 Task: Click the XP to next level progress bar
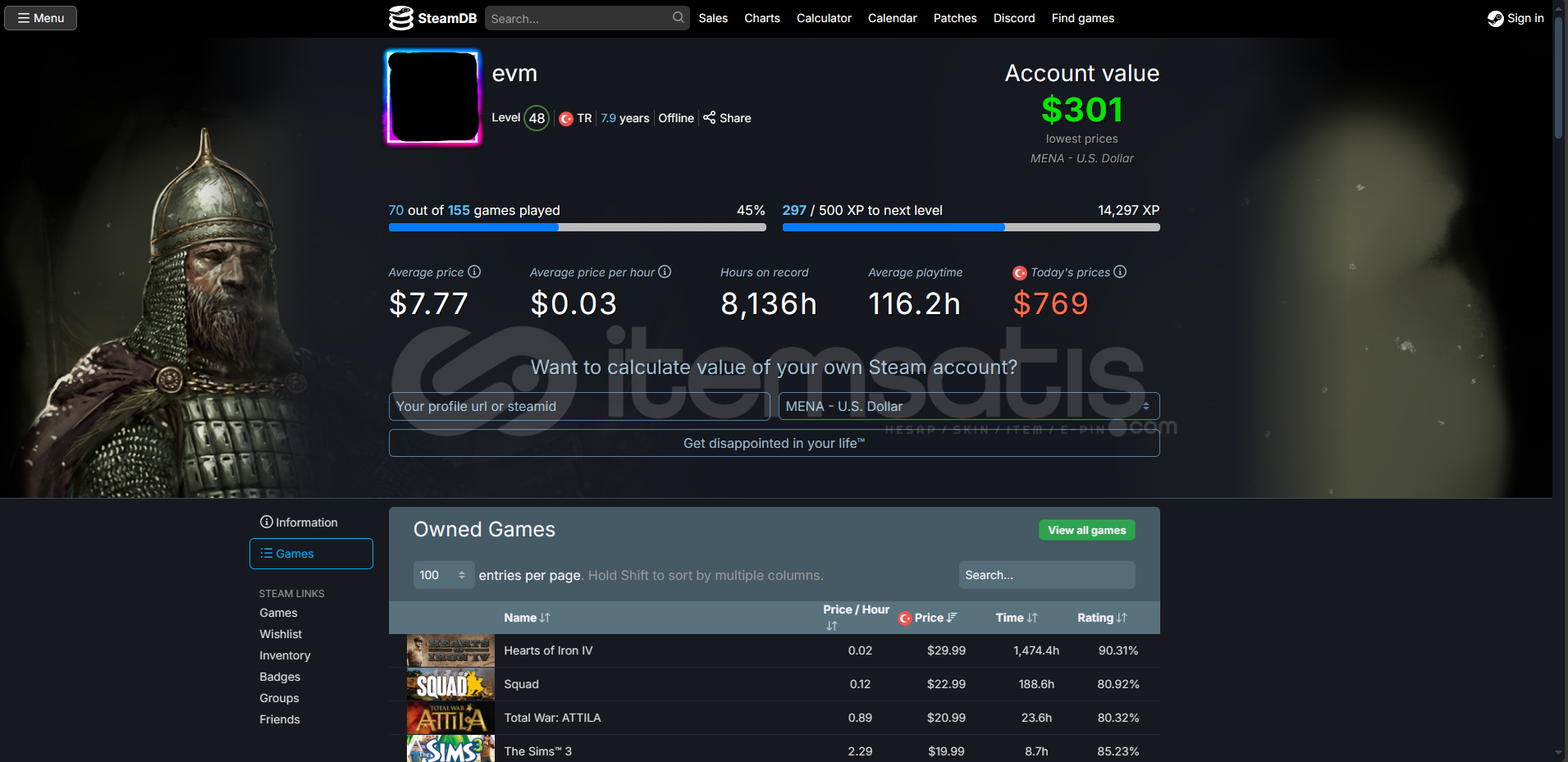tap(971, 227)
